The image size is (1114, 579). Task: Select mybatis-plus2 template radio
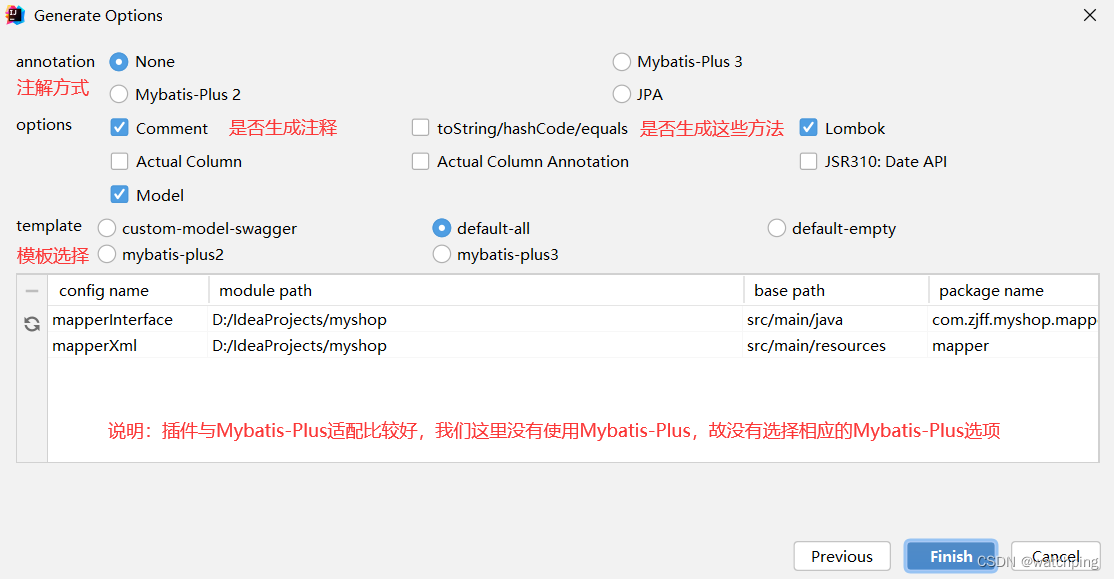[107, 254]
